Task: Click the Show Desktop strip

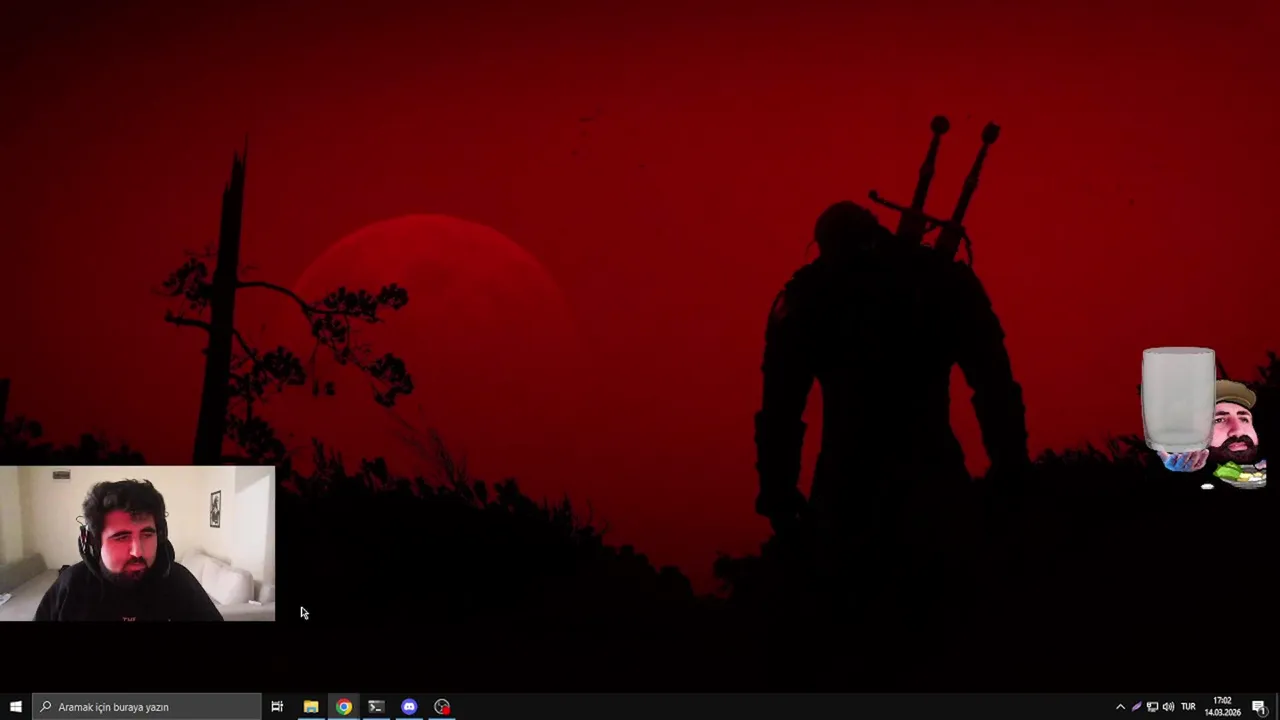Action: point(1277,707)
